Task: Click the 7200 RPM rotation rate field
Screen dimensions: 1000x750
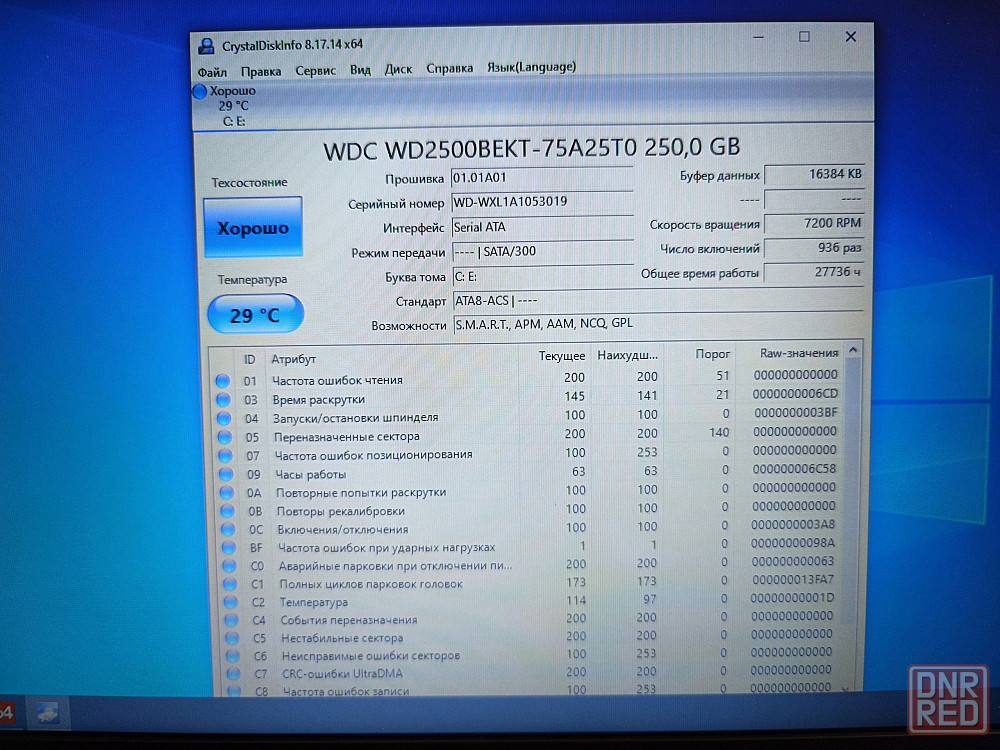Action: coord(814,223)
